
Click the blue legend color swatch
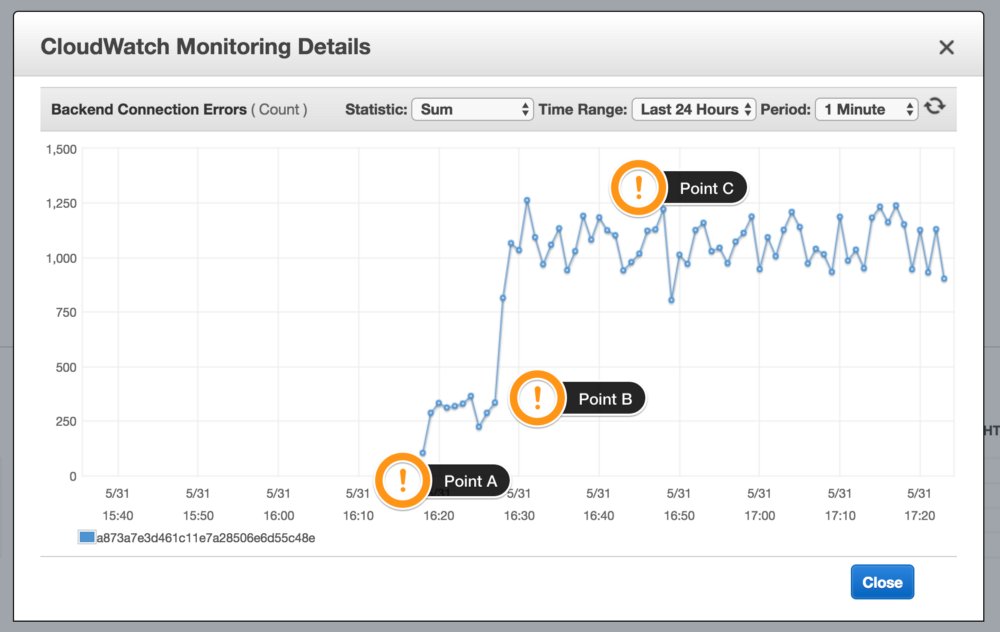(87, 537)
